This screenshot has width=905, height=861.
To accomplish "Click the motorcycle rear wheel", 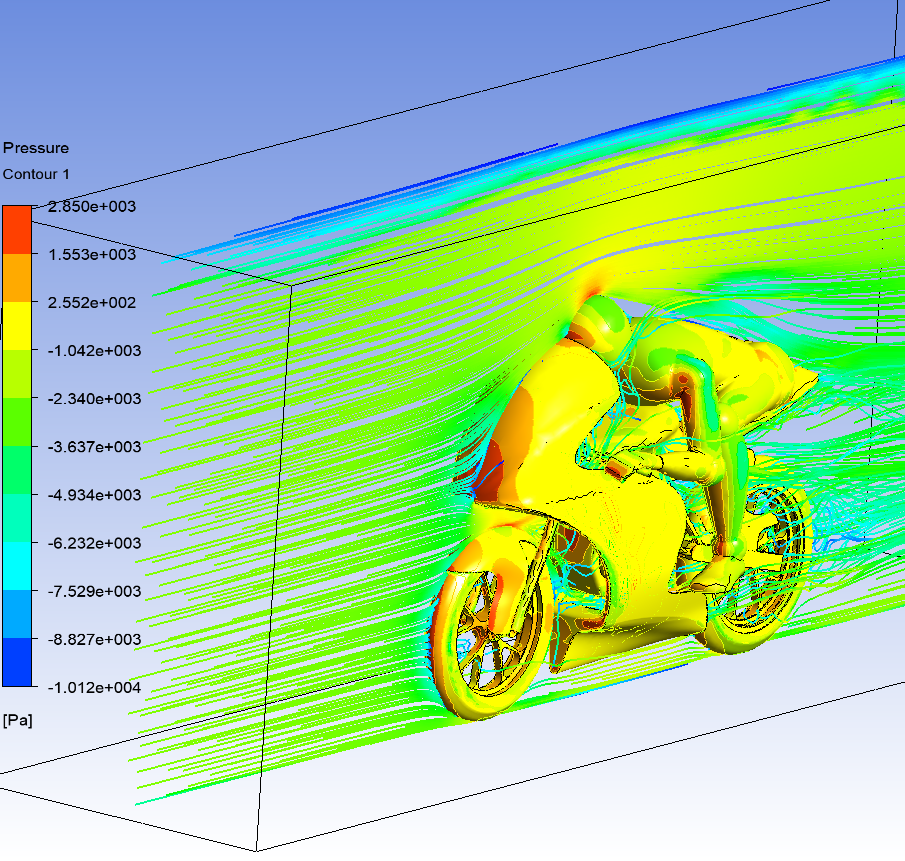I will coord(759,568).
